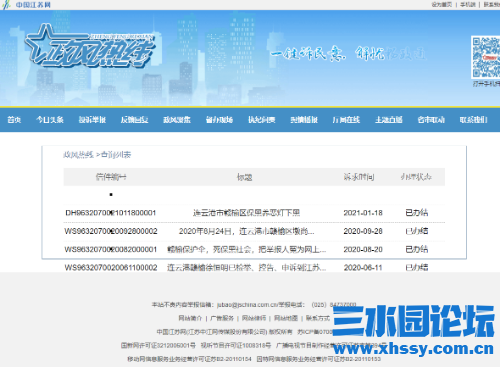The width and height of the screenshot is (500, 367).
Task: Click the 移动网信息服务业务经营许可证 footer text
Action: click(x=189, y=359)
